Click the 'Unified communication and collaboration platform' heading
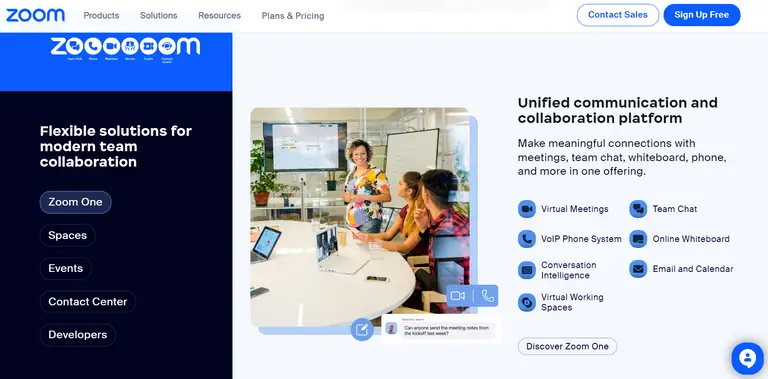Screen dimensions: 768x379 tap(618, 110)
